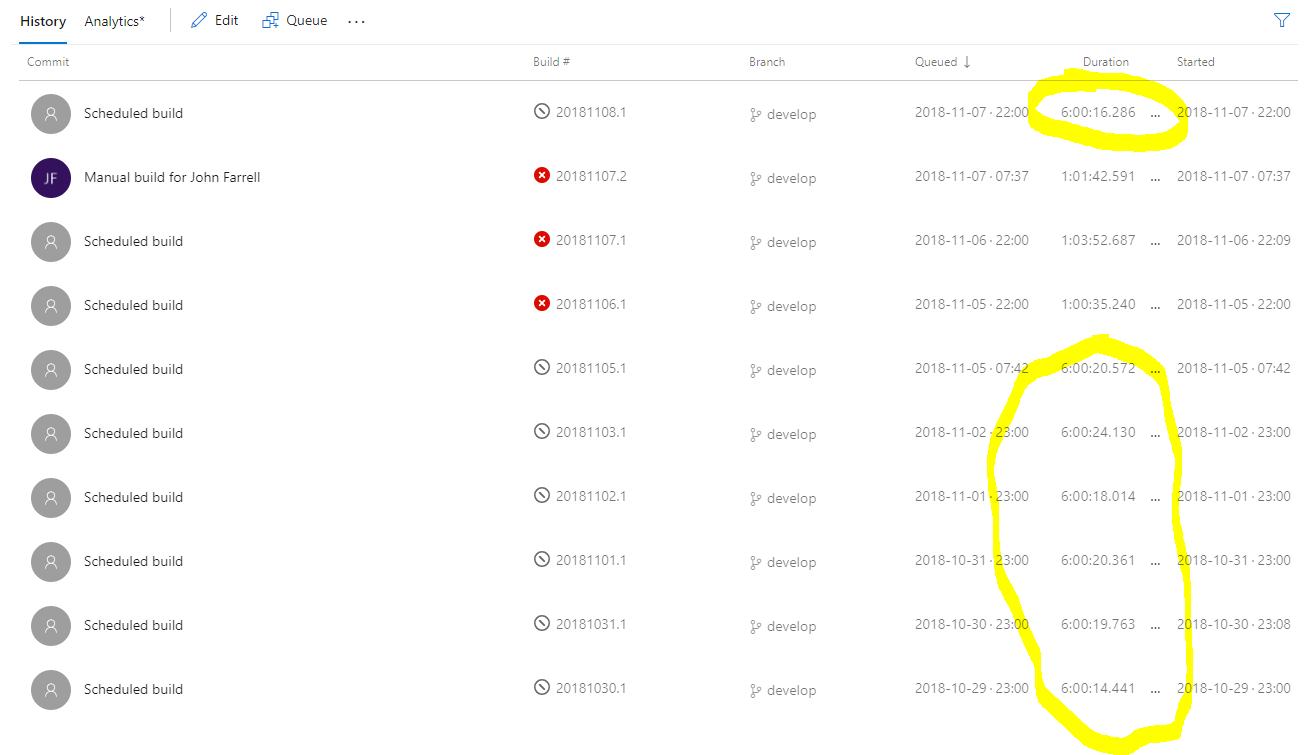Click duration value 1:01:42.591
The width and height of the screenshot is (1311, 755).
(x=1098, y=176)
